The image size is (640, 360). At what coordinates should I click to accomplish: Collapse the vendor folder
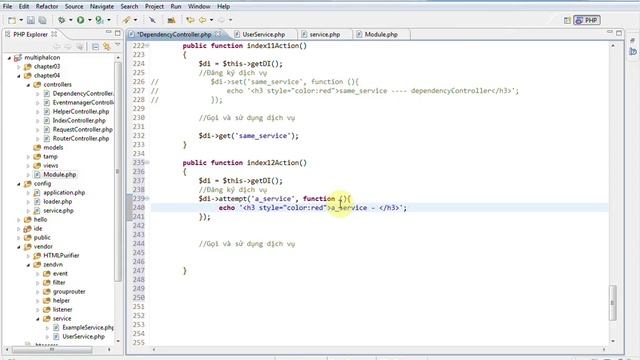[x=19, y=247]
